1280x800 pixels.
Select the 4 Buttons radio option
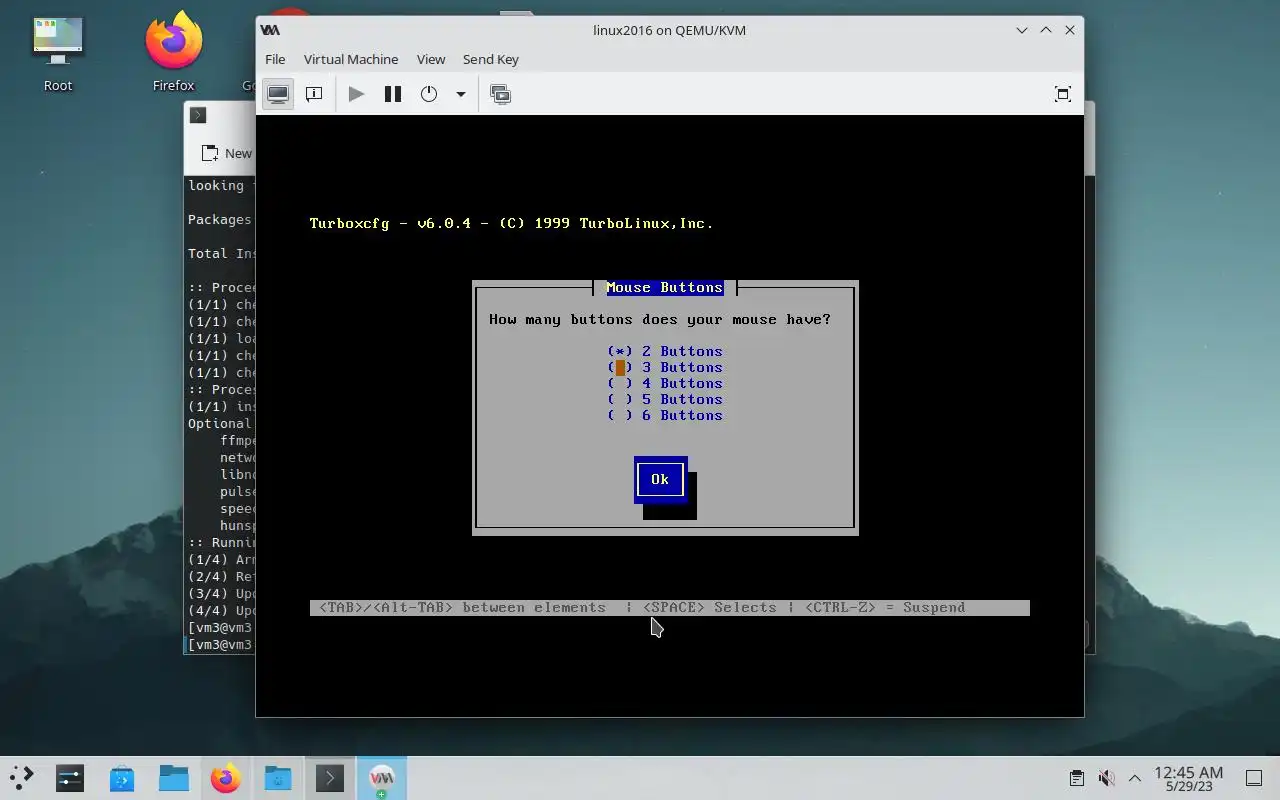click(x=665, y=383)
